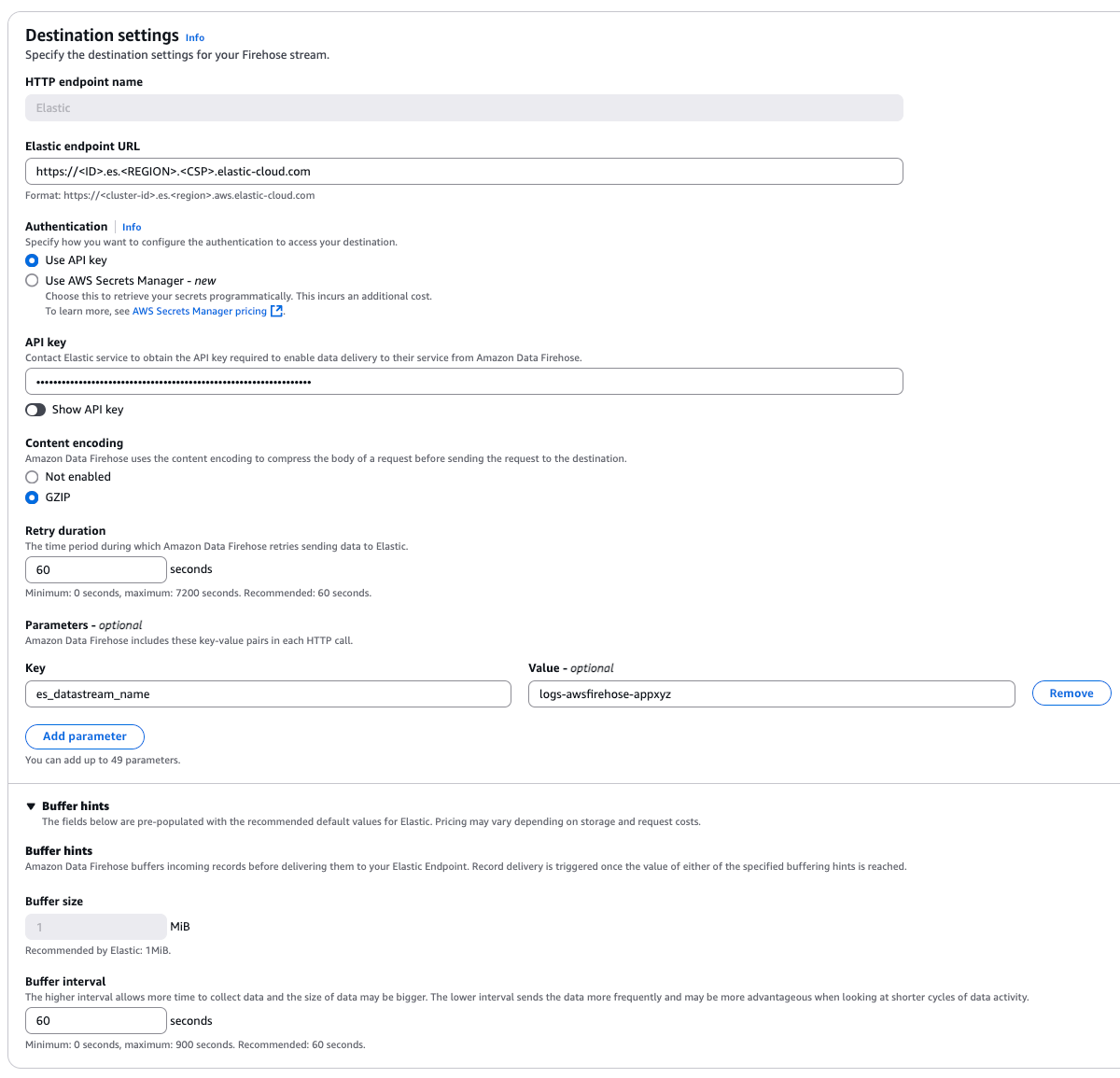Viewport: 1120px width, 1078px height.
Task: Open the AWS Secrets Manager pricing link
Action: click(199, 312)
